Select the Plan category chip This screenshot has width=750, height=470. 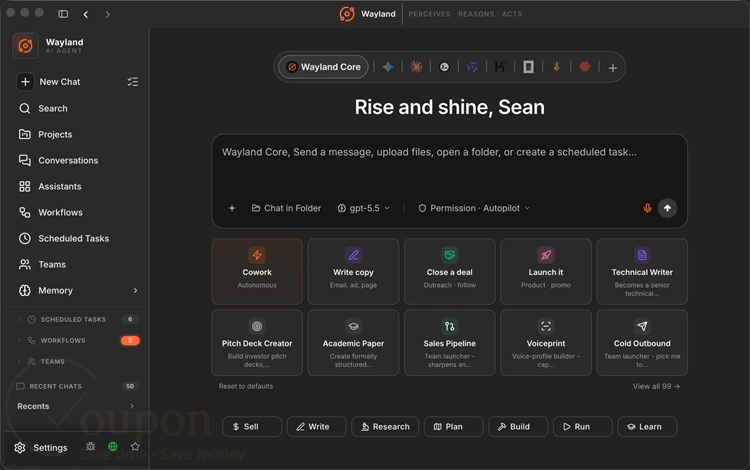click(453, 426)
